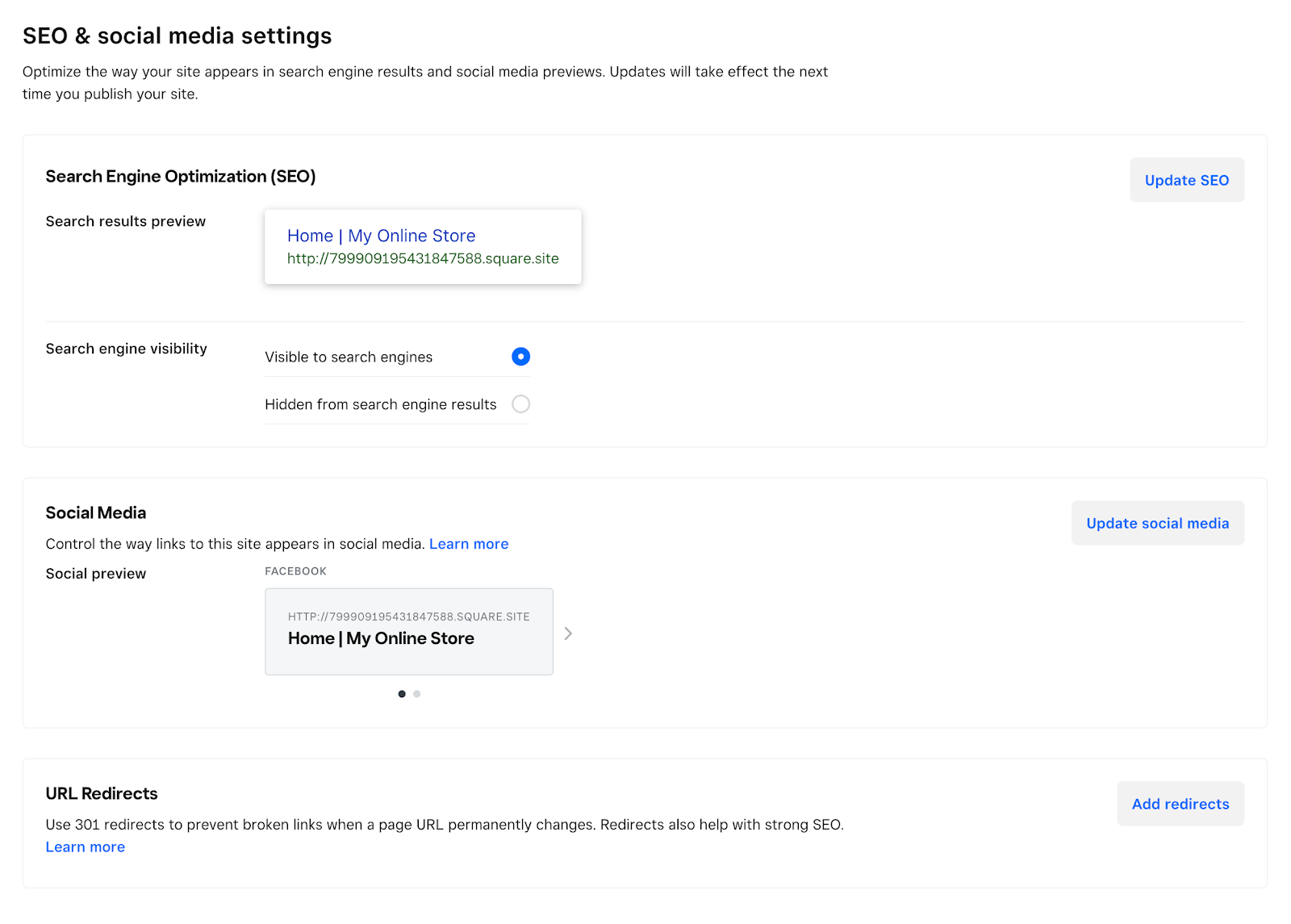Click the Update social media button

click(x=1157, y=523)
